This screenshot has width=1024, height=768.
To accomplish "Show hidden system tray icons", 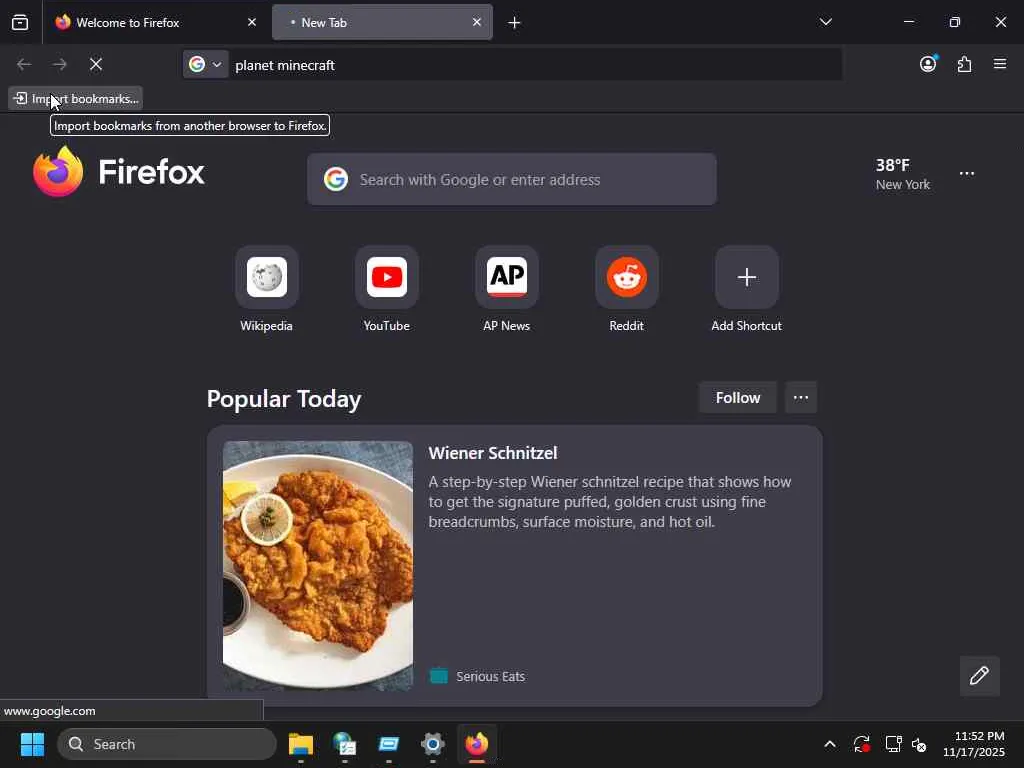I will point(830,744).
